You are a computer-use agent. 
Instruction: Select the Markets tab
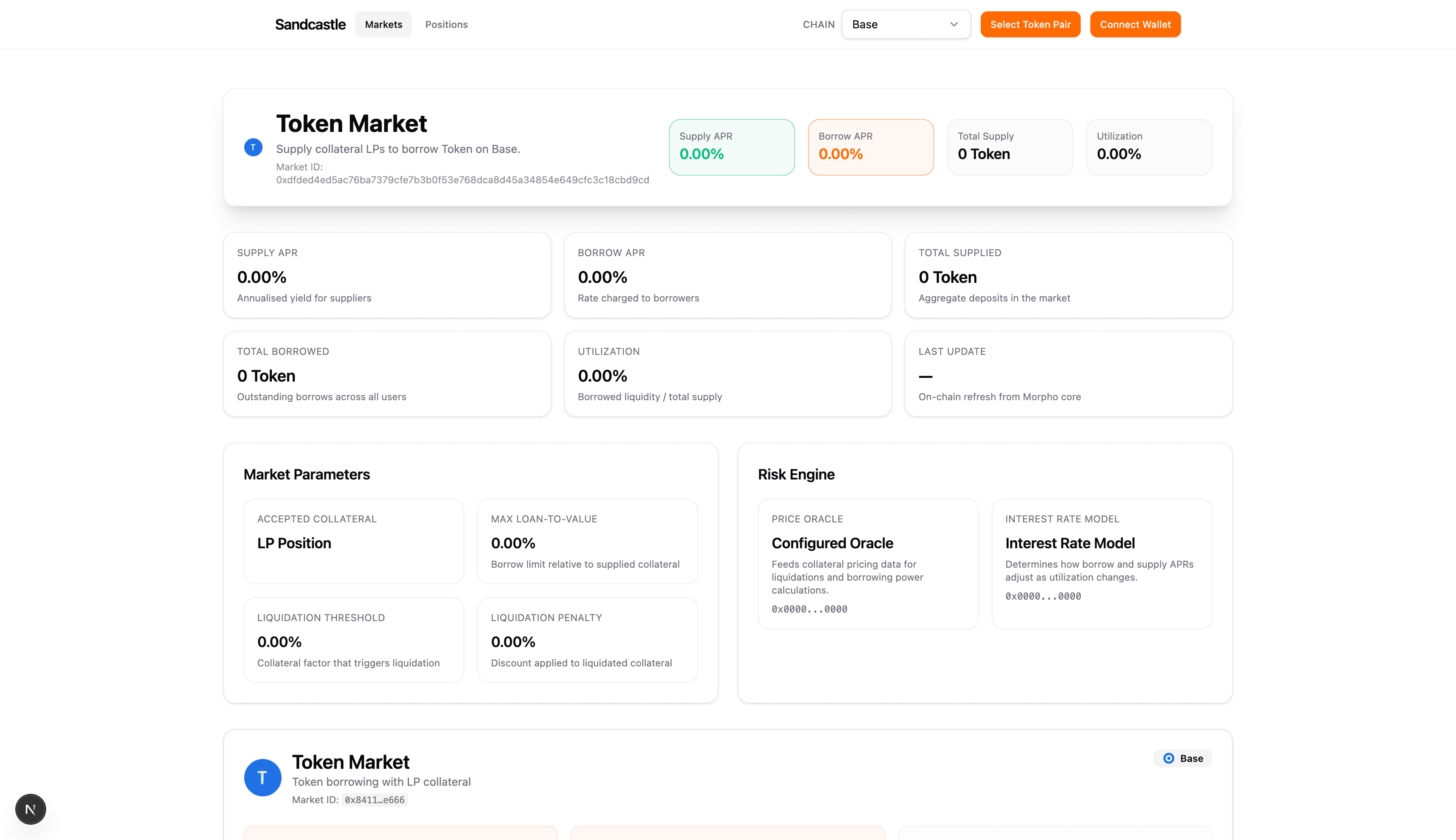click(383, 24)
